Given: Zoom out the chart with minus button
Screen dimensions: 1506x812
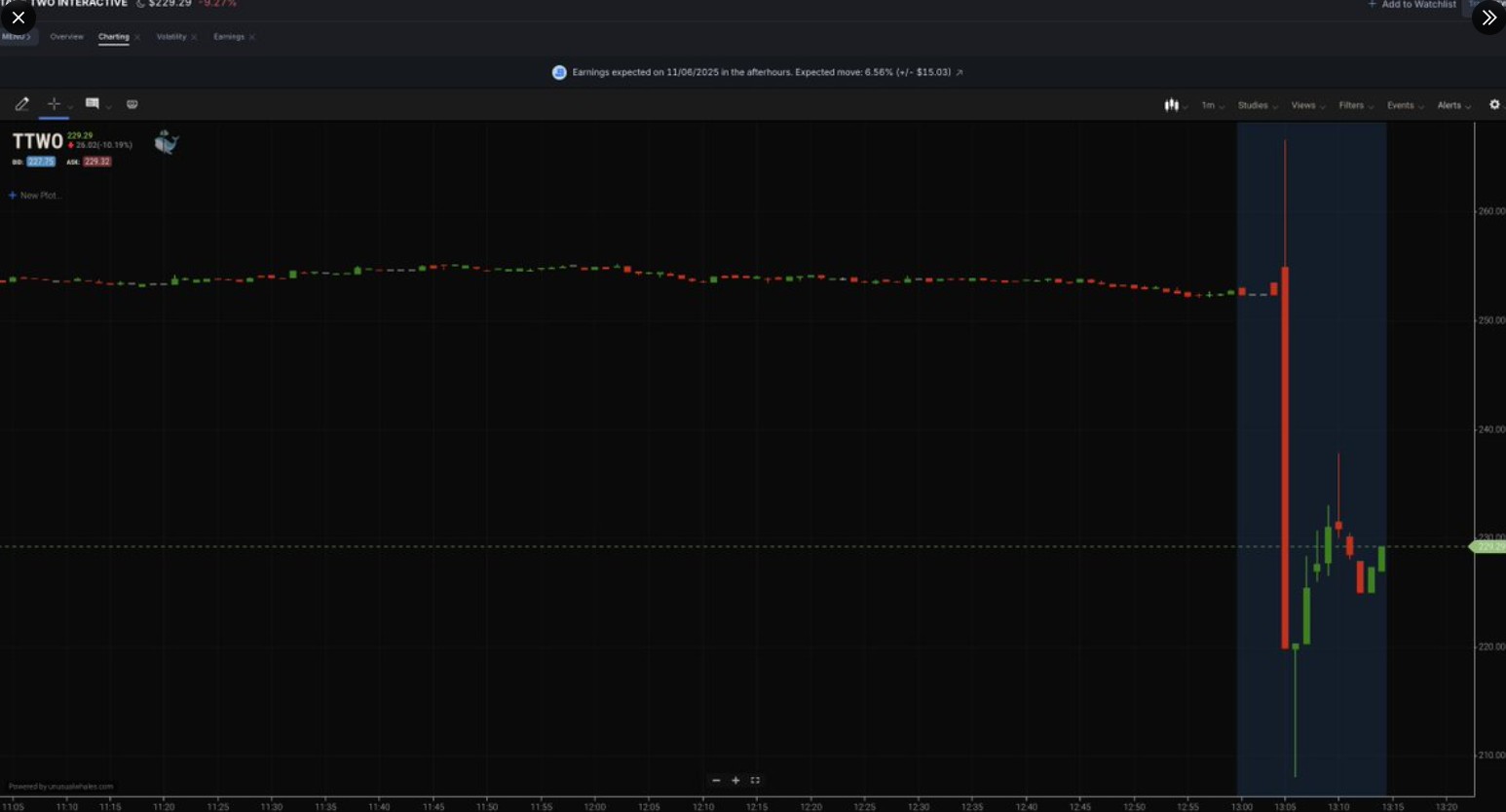Looking at the screenshot, I should pyautogui.click(x=716, y=781).
